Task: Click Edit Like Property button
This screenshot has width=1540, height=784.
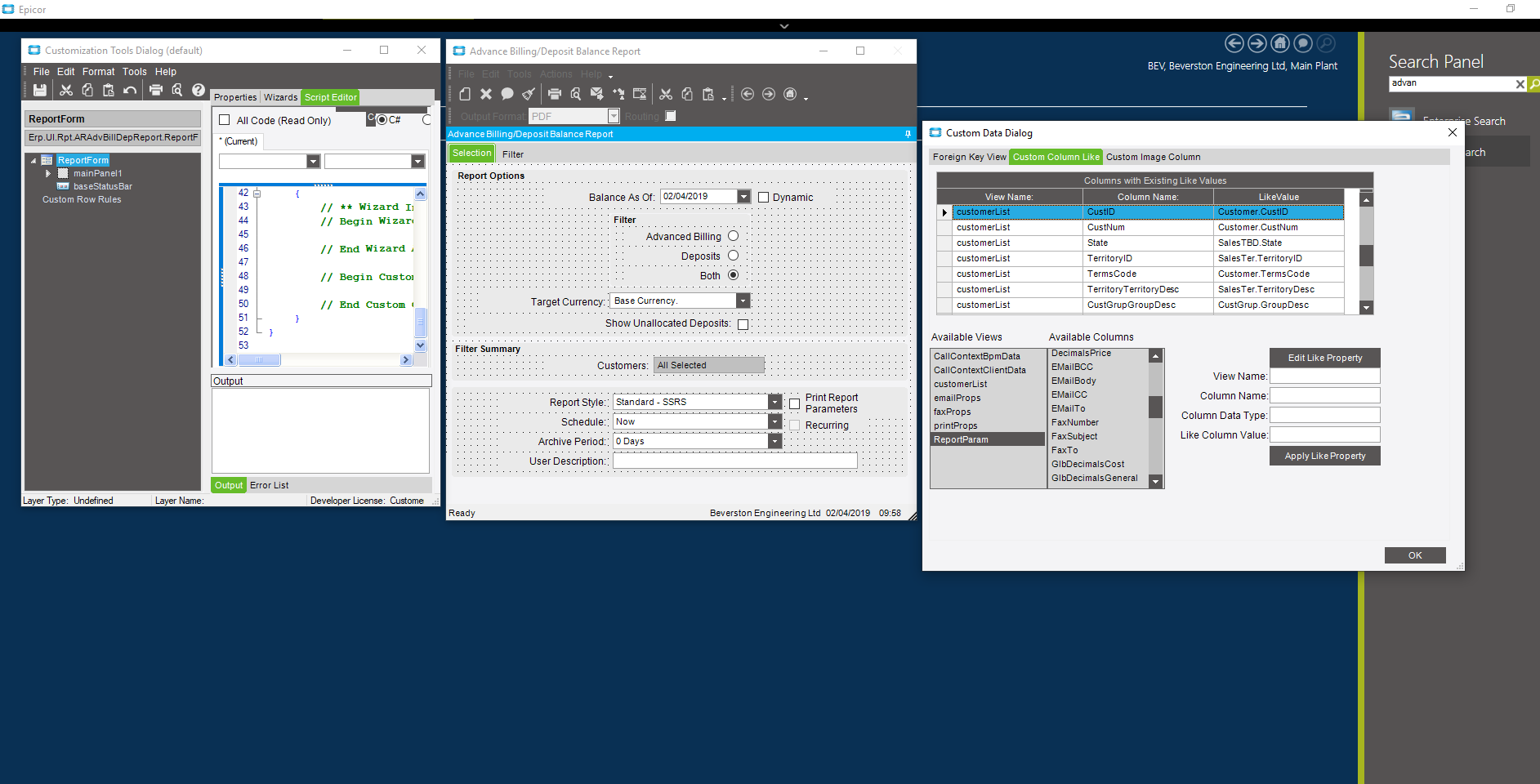Action: (x=1325, y=358)
